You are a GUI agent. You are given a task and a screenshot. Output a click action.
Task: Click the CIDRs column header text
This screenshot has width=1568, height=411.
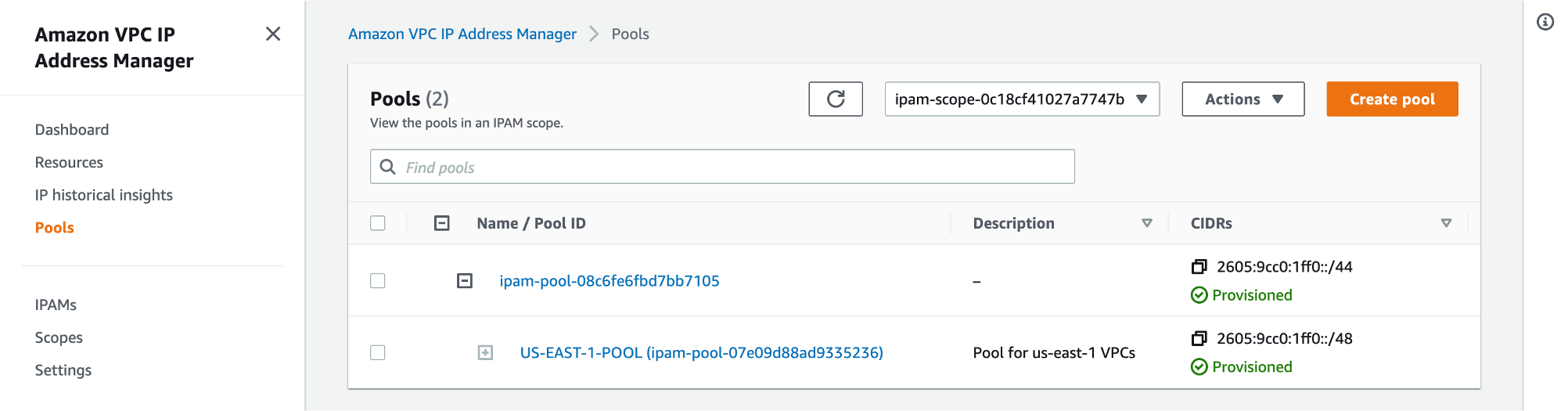pyautogui.click(x=1211, y=223)
